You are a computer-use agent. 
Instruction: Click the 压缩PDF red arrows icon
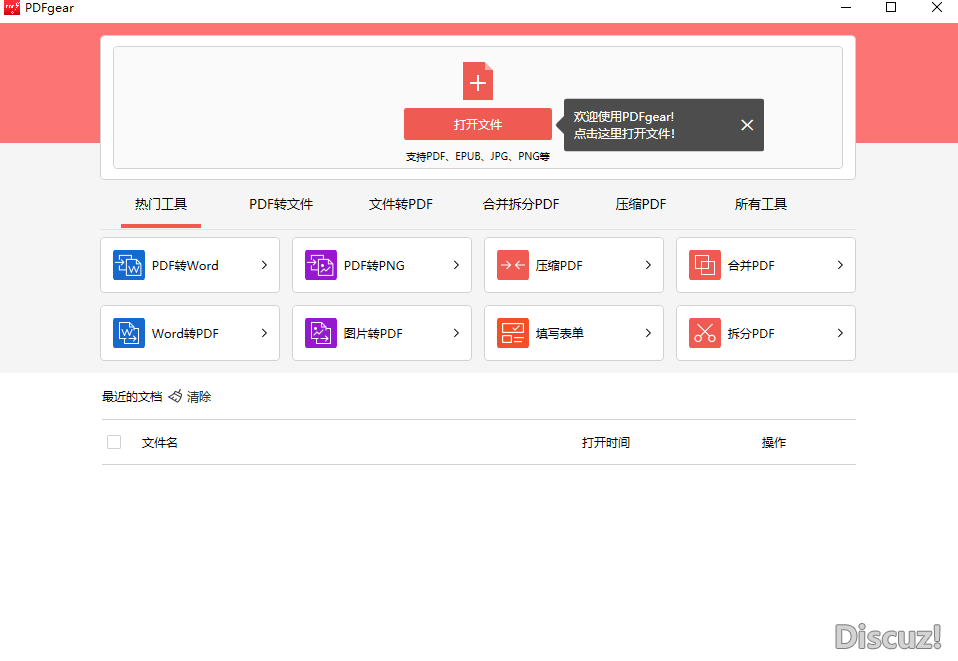click(513, 265)
